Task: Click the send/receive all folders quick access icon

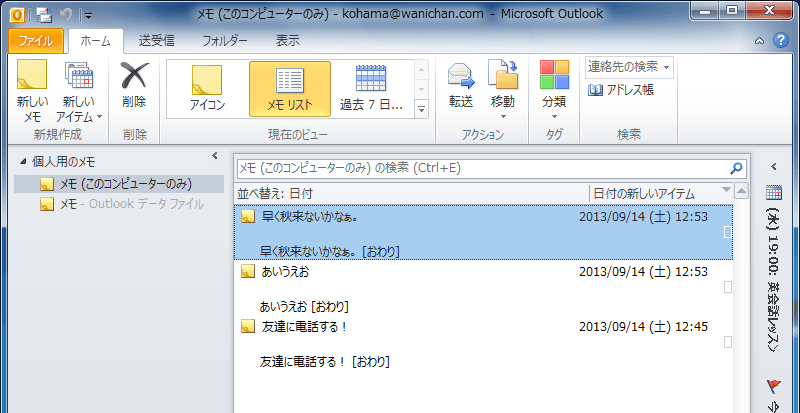Action: pyautogui.click(x=45, y=14)
